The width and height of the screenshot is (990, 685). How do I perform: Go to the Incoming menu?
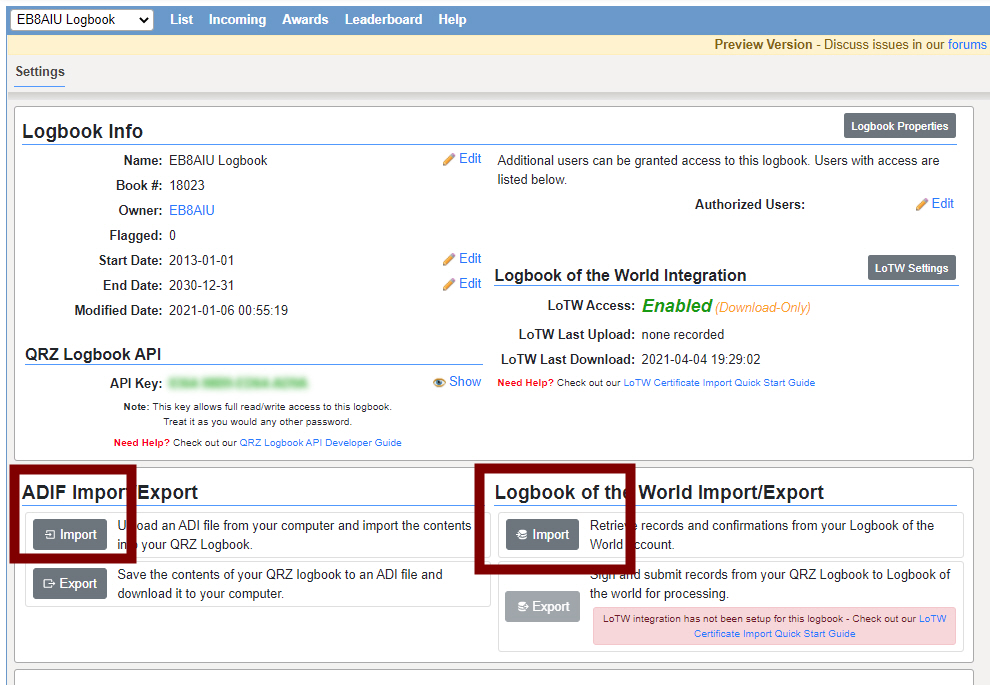coord(237,20)
